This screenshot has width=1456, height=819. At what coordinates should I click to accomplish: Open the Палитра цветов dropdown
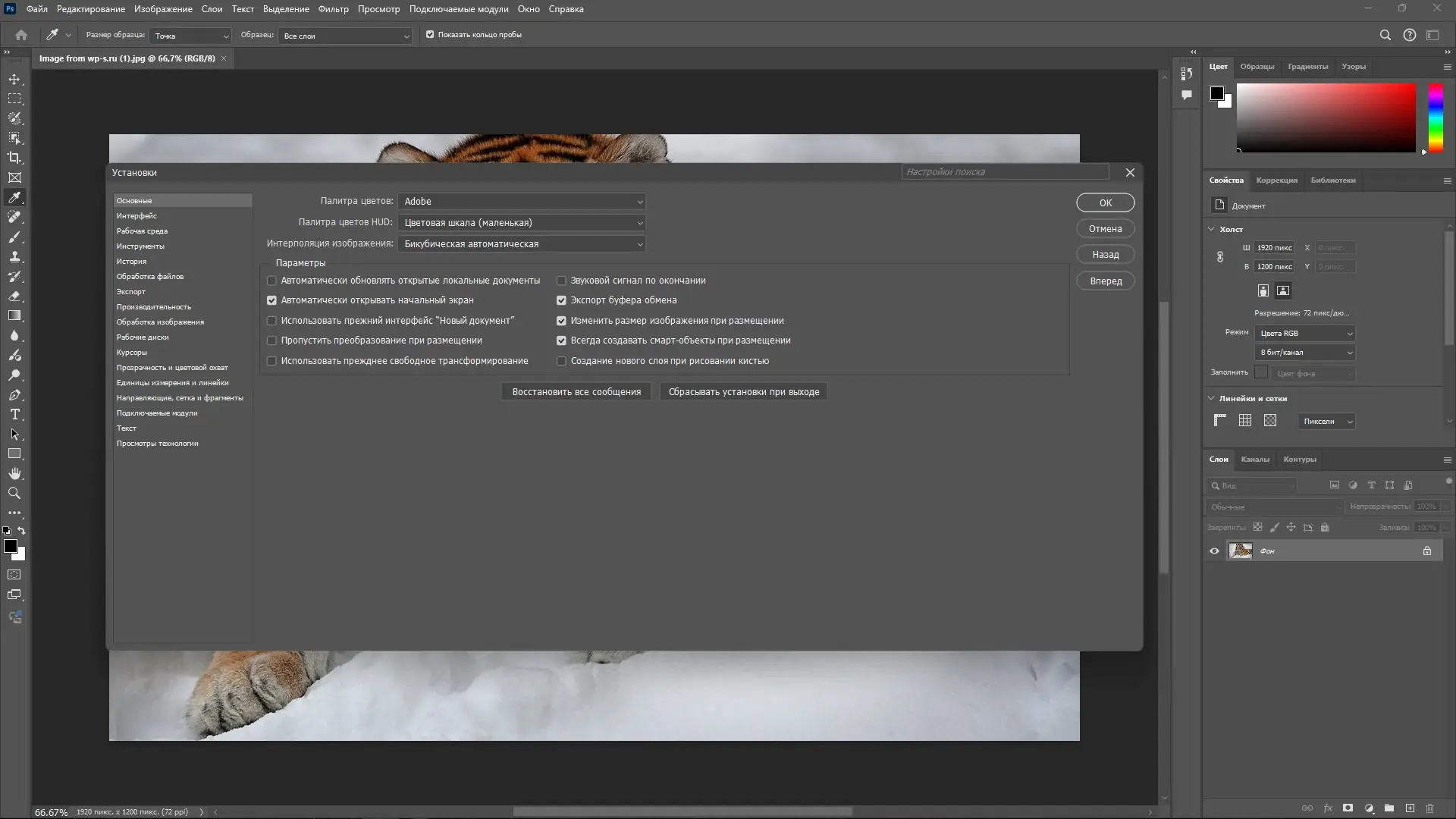pyautogui.click(x=522, y=202)
